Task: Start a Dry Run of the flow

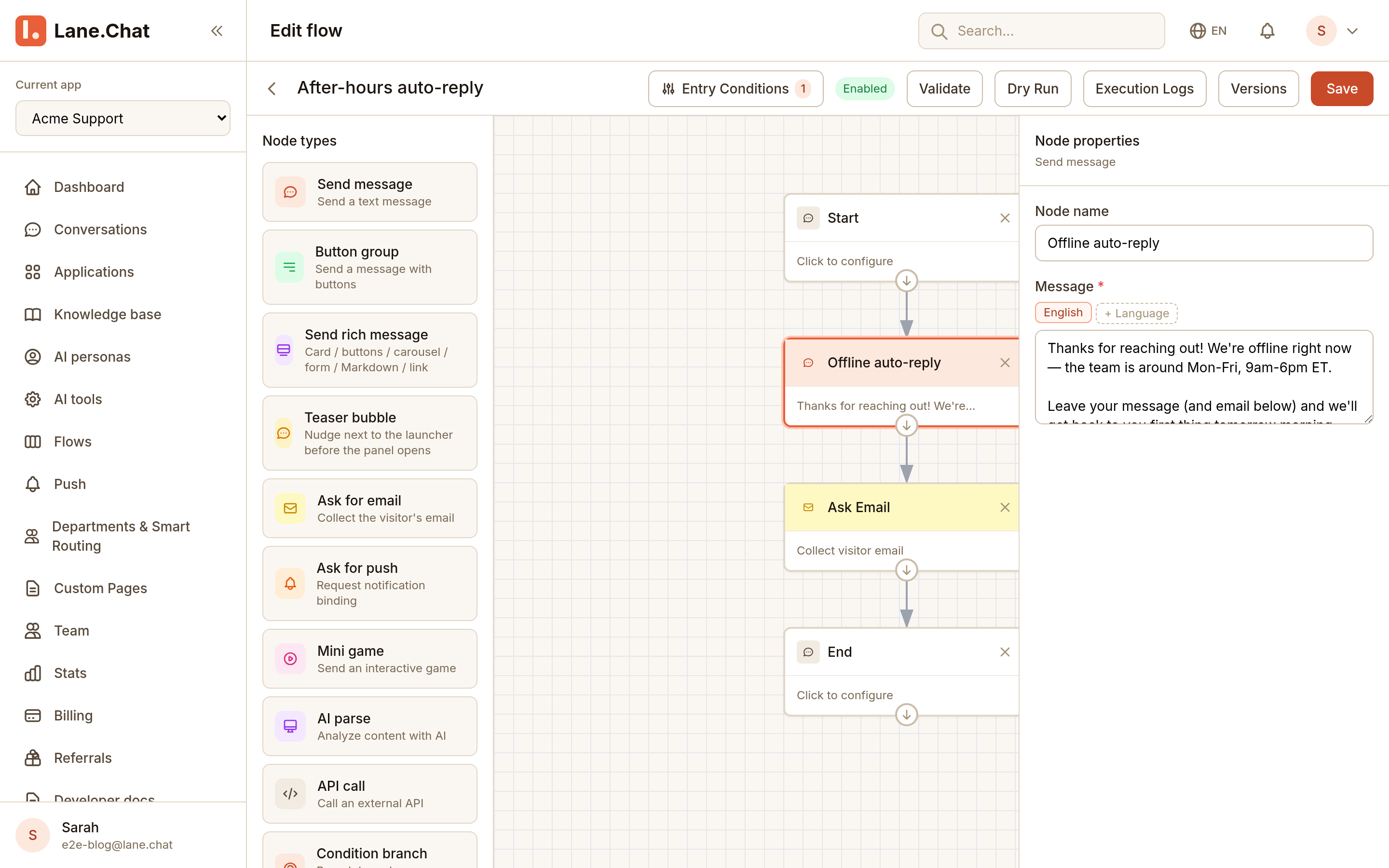Action: coord(1033,88)
